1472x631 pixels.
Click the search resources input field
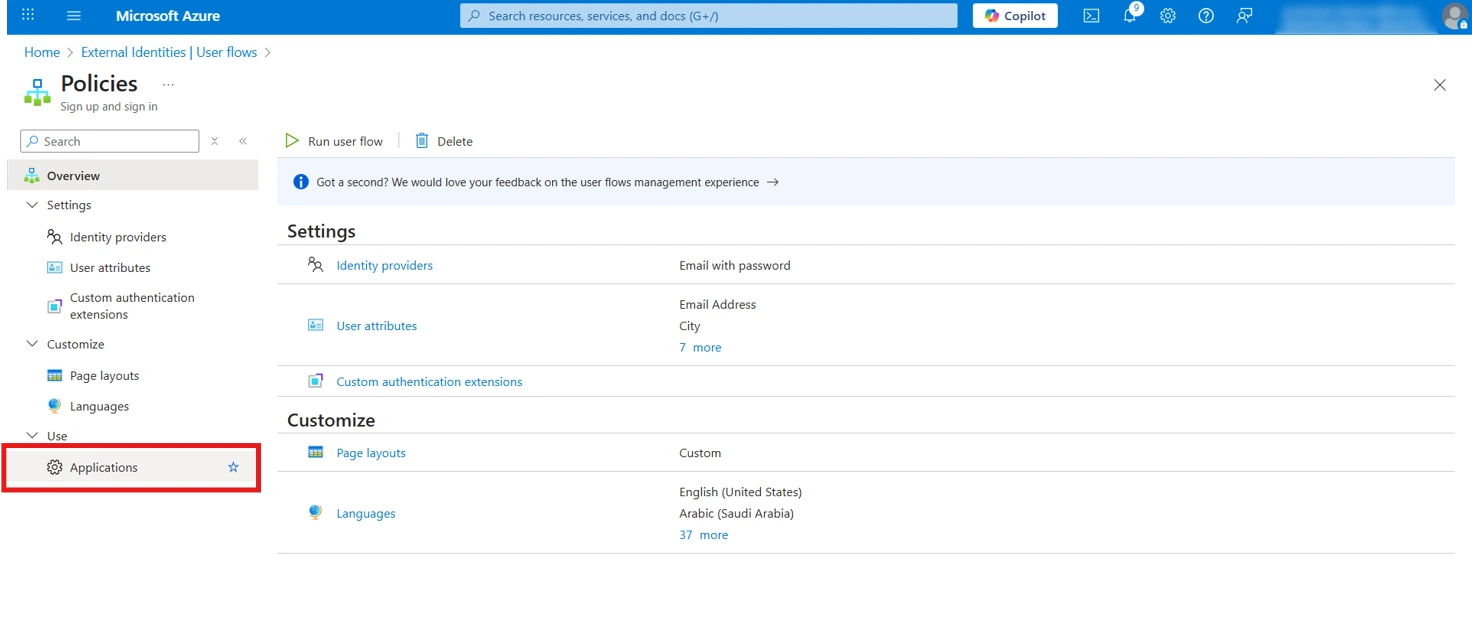pyautogui.click(x=708, y=15)
